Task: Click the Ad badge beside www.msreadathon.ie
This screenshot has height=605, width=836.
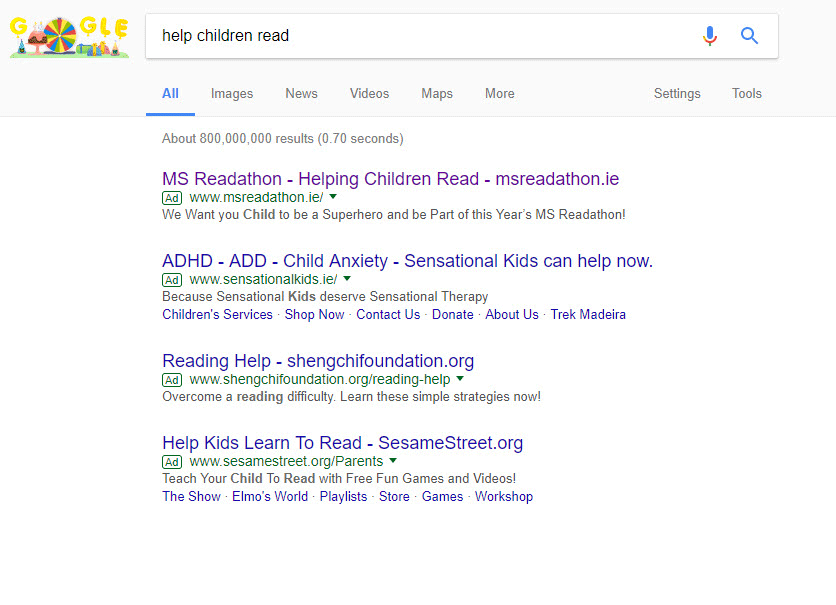Action: click(x=172, y=198)
